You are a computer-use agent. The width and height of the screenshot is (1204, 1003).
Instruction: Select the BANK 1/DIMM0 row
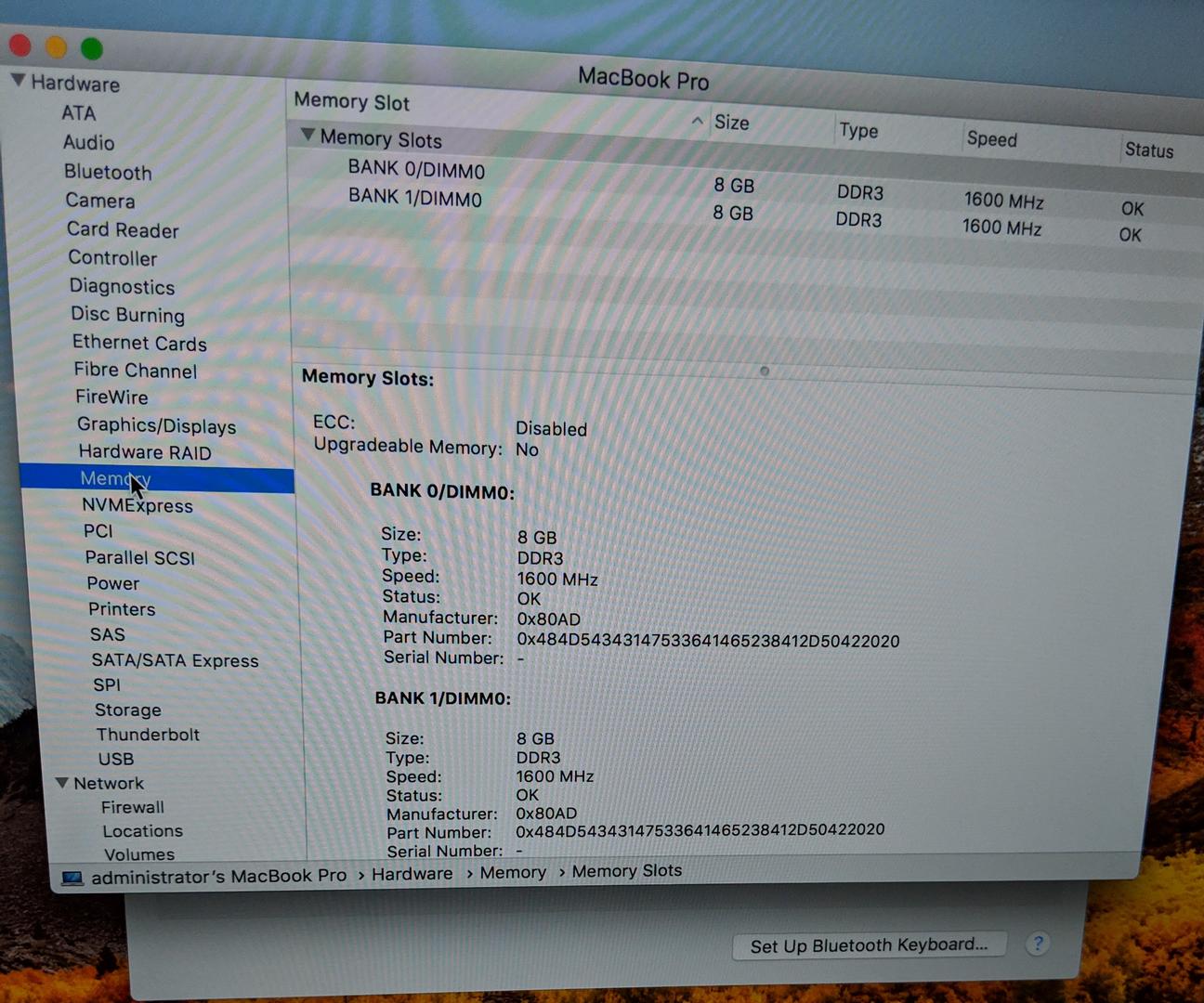(415, 197)
